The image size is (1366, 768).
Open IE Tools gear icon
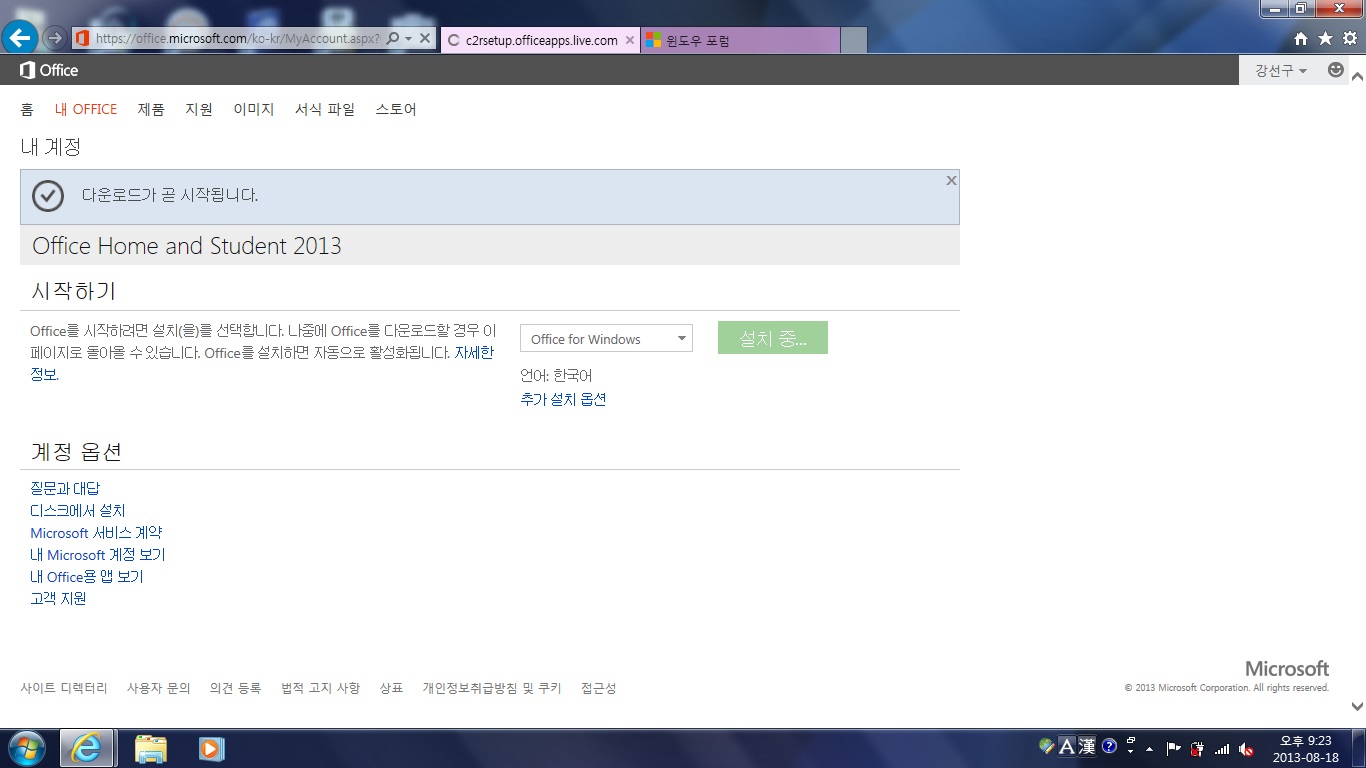point(1349,38)
